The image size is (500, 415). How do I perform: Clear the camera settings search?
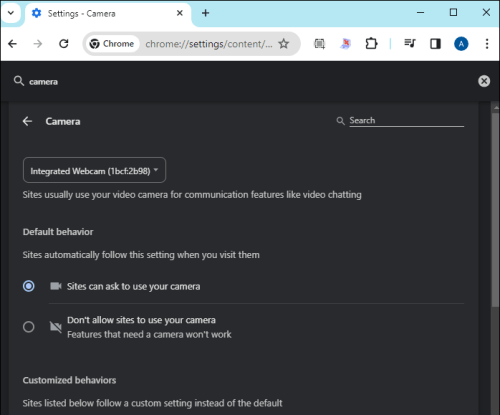coord(484,81)
